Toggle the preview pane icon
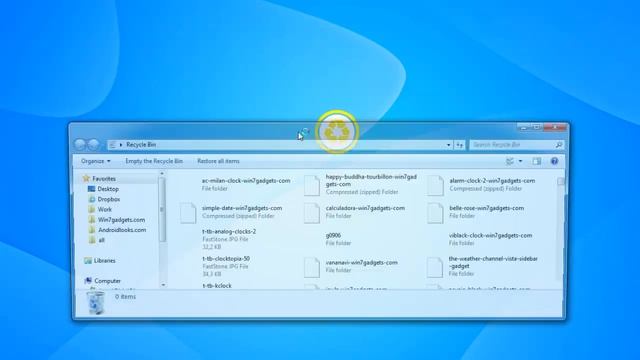Image resolution: width=640 pixels, height=360 pixels. tap(536, 161)
